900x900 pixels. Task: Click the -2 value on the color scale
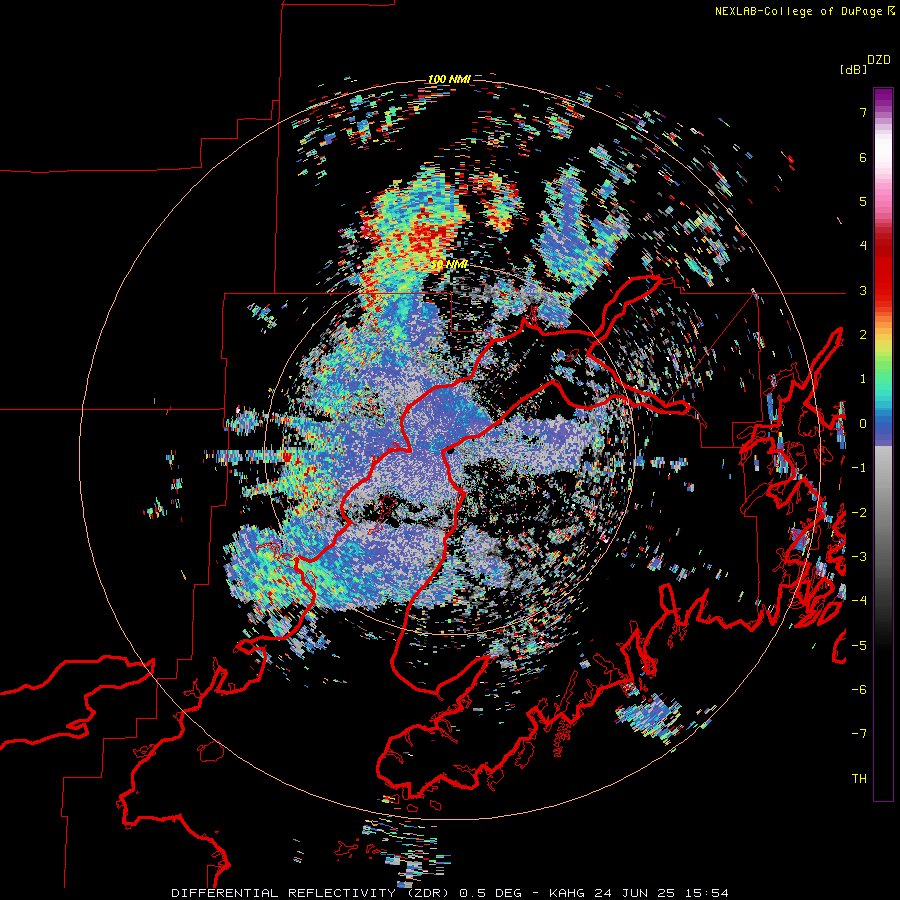pos(859,513)
